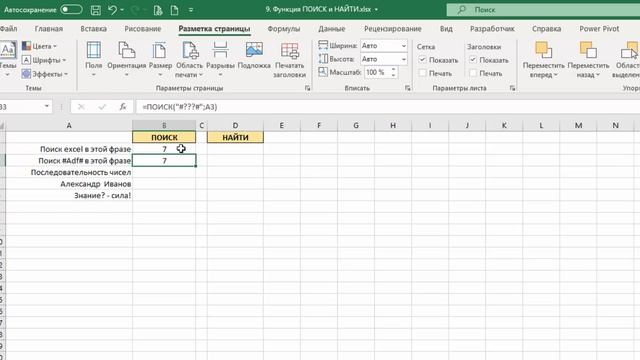Open the Вставка ribbon tab
The width and height of the screenshot is (640, 360).
(93, 29)
